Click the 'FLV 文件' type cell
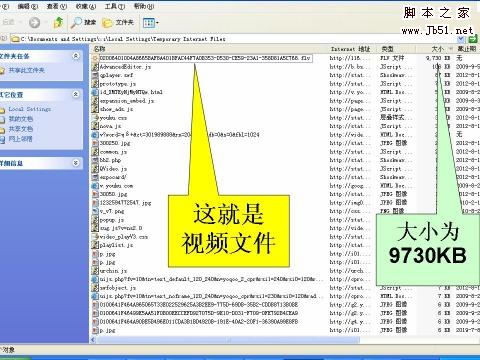 [x=392, y=58]
